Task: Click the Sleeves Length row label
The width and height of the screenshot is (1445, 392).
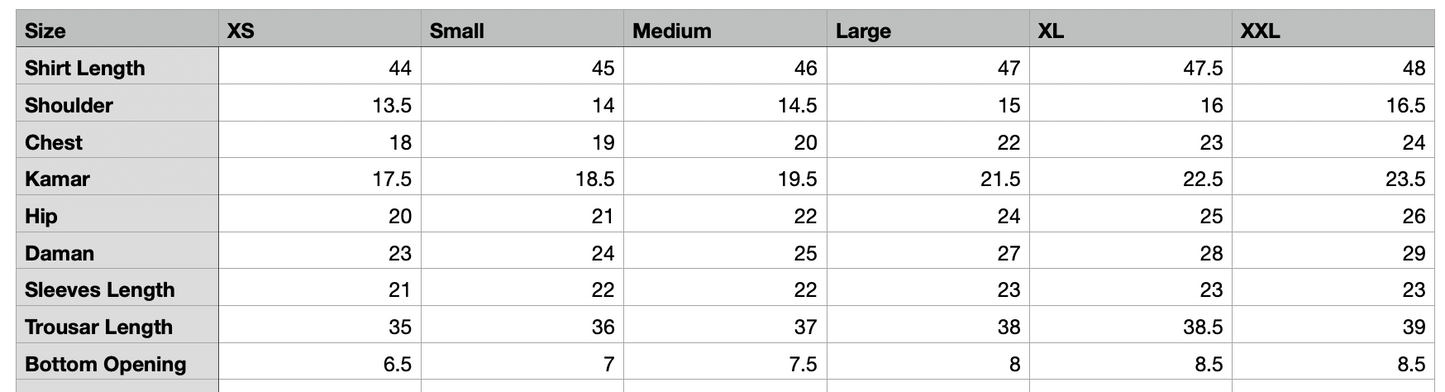Action: pos(118,289)
